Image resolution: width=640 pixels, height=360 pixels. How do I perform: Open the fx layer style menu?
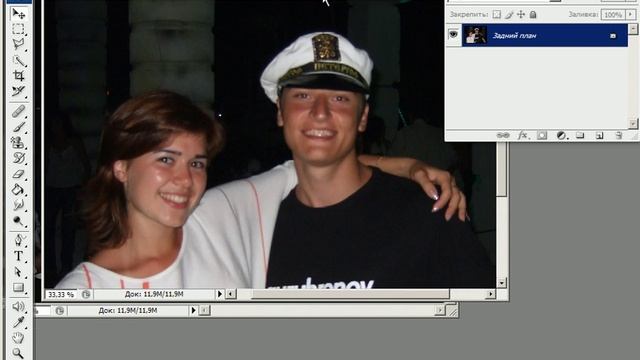coord(522,136)
